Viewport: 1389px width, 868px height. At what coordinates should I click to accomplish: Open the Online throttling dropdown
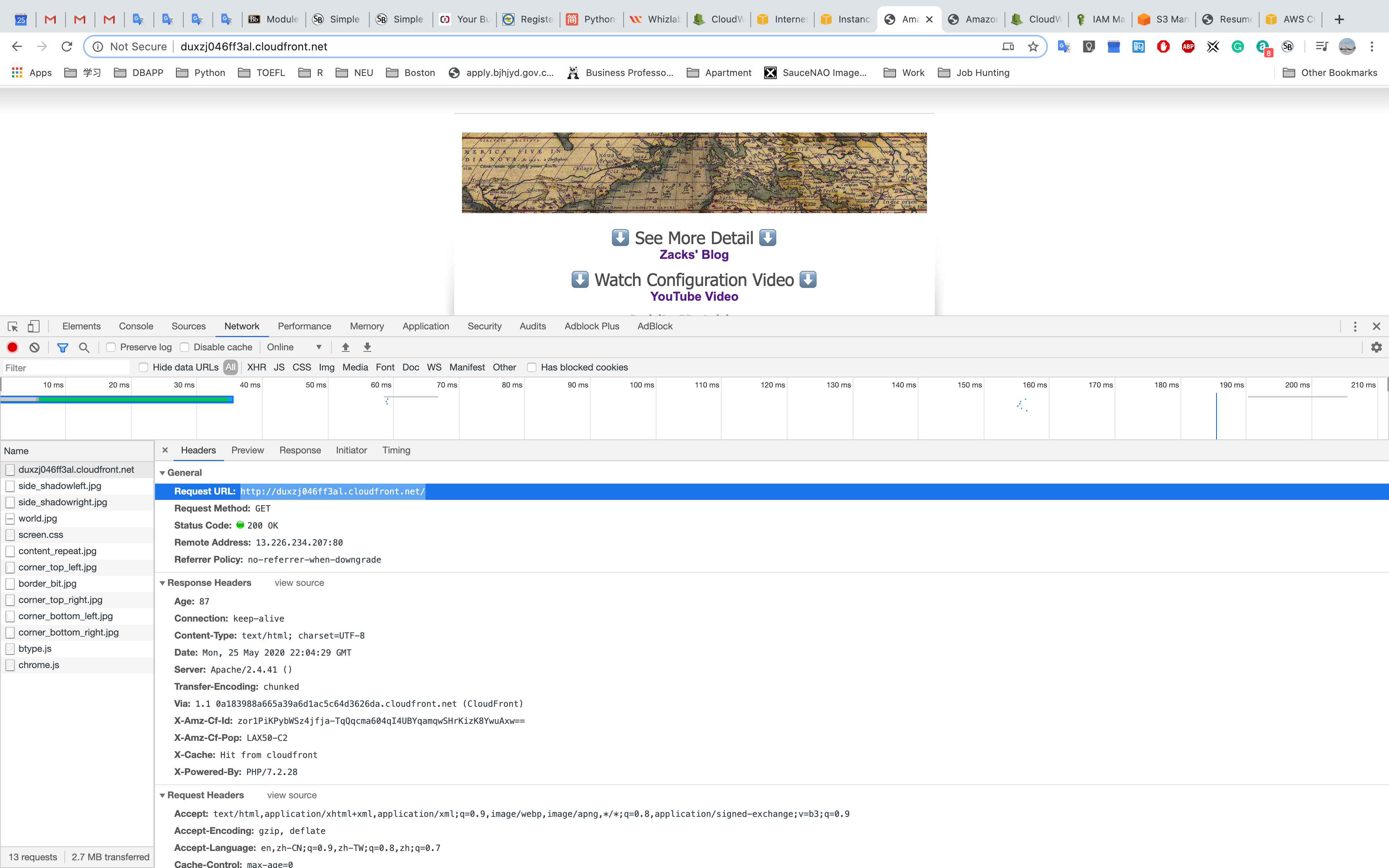(294, 347)
